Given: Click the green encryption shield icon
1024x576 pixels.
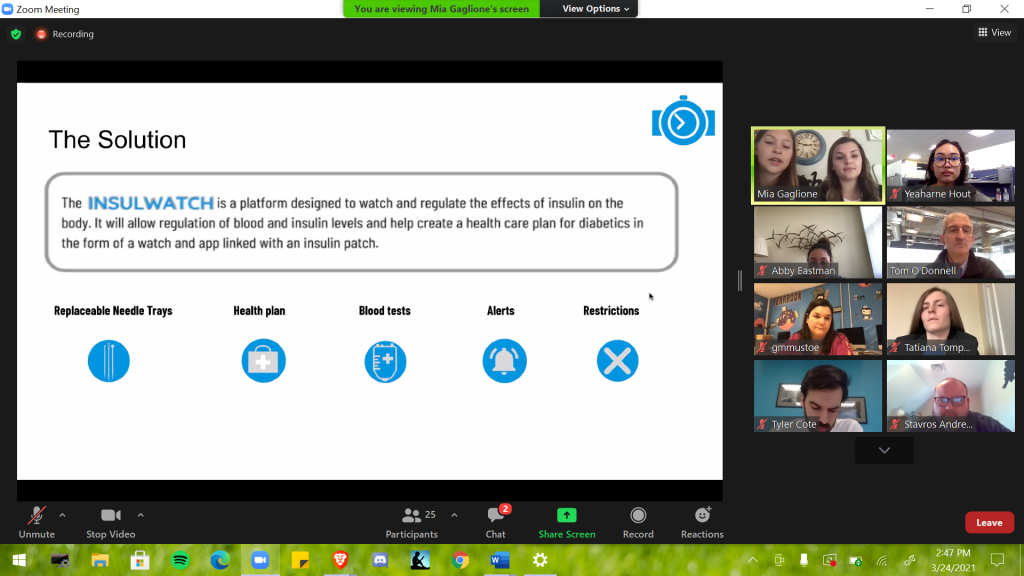Looking at the screenshot, I should pos(16,34).
